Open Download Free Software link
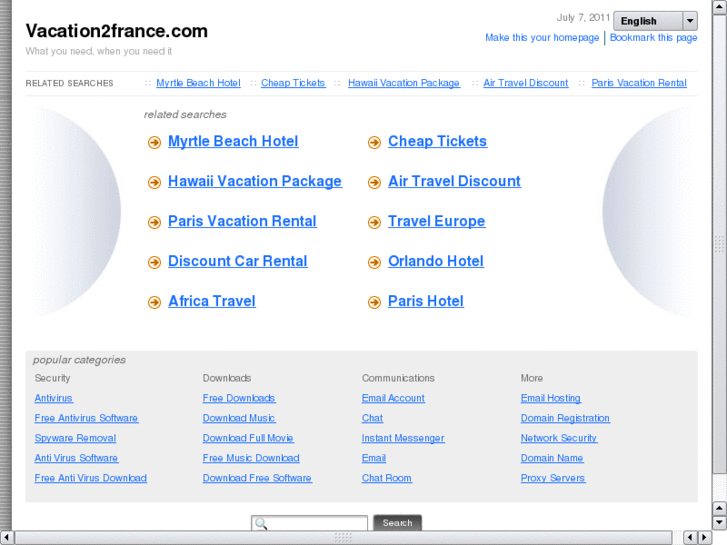 pyautogui.click(x=257, y=478)
